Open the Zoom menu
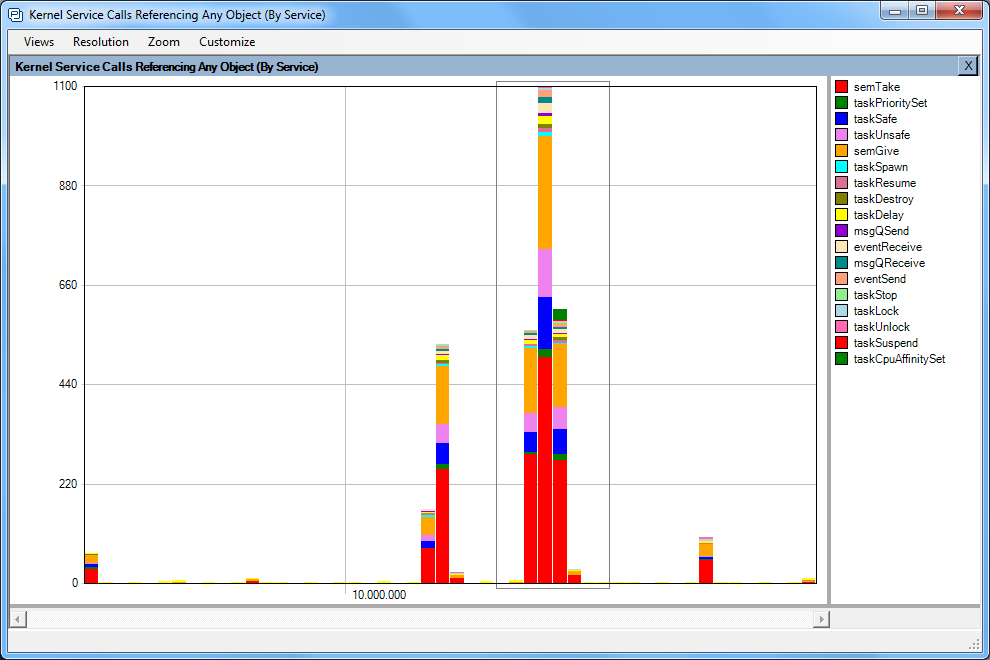This screenshot has height=660, width=990. pyautogui.click(x=164, y=42)
